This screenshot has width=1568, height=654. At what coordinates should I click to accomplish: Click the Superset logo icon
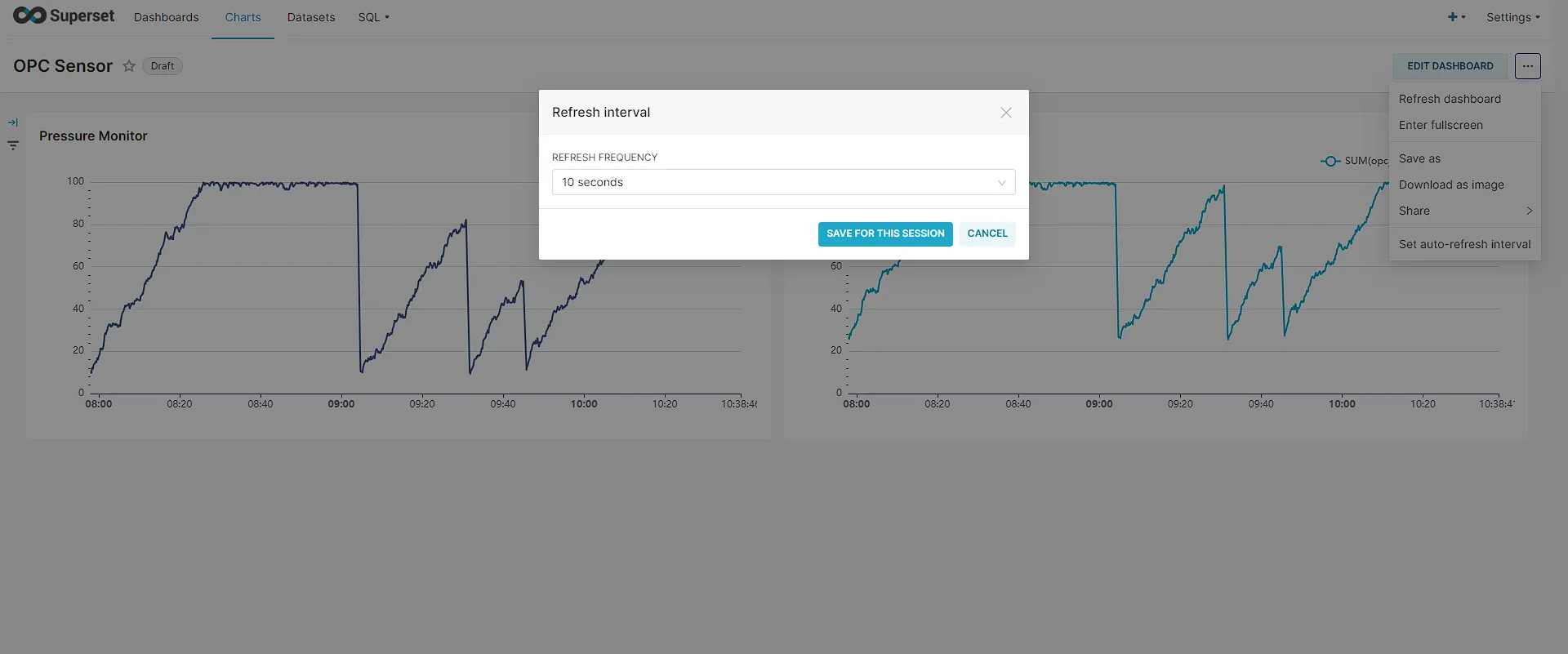[x=30, y=16]
